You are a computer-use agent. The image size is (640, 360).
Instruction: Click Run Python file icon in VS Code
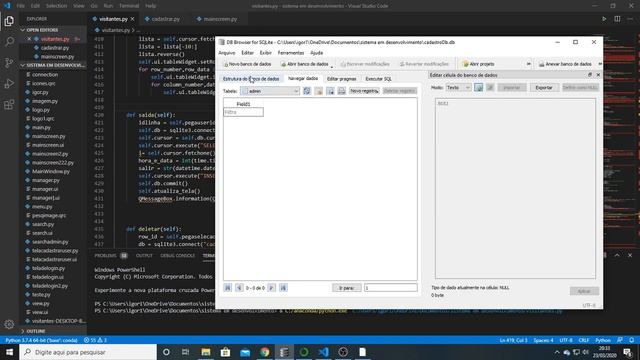point(604,19)
